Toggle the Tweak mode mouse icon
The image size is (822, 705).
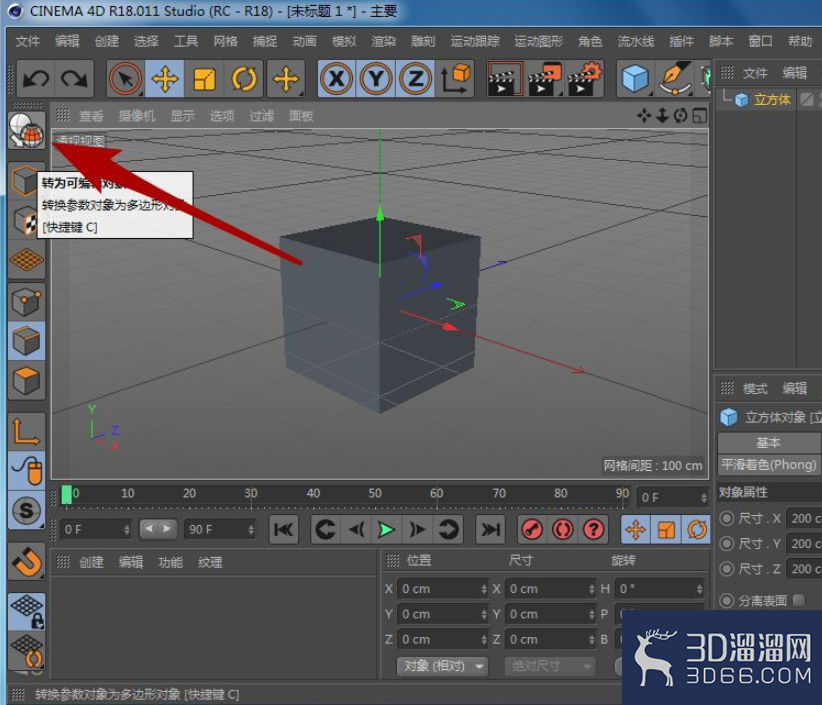point(26,470)
